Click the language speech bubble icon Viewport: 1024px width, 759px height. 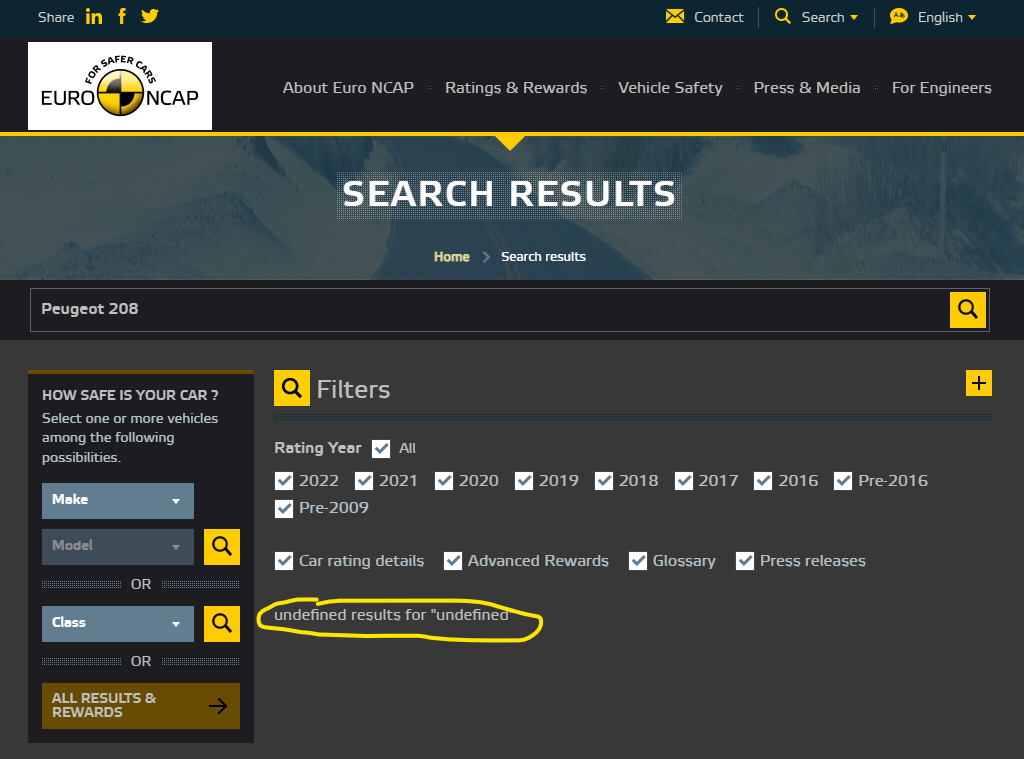[899, 16]
